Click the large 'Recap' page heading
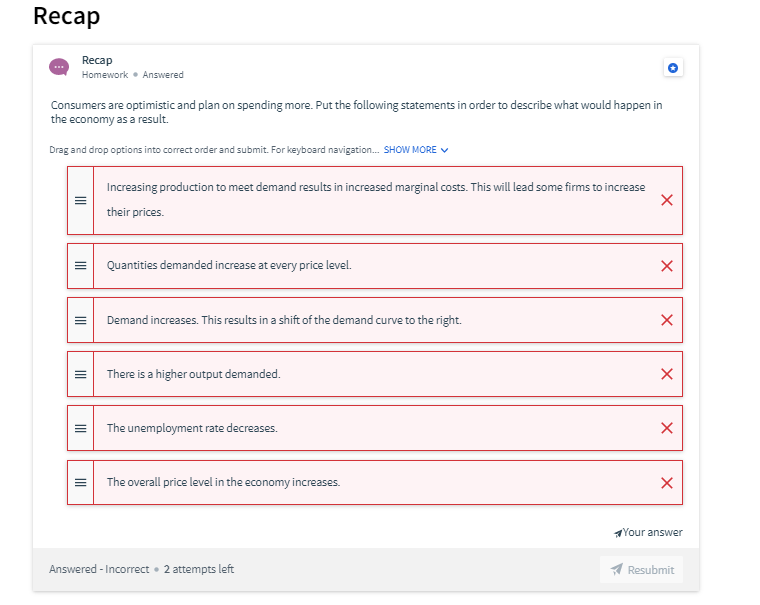760x605 pixels. coord(67,16)
